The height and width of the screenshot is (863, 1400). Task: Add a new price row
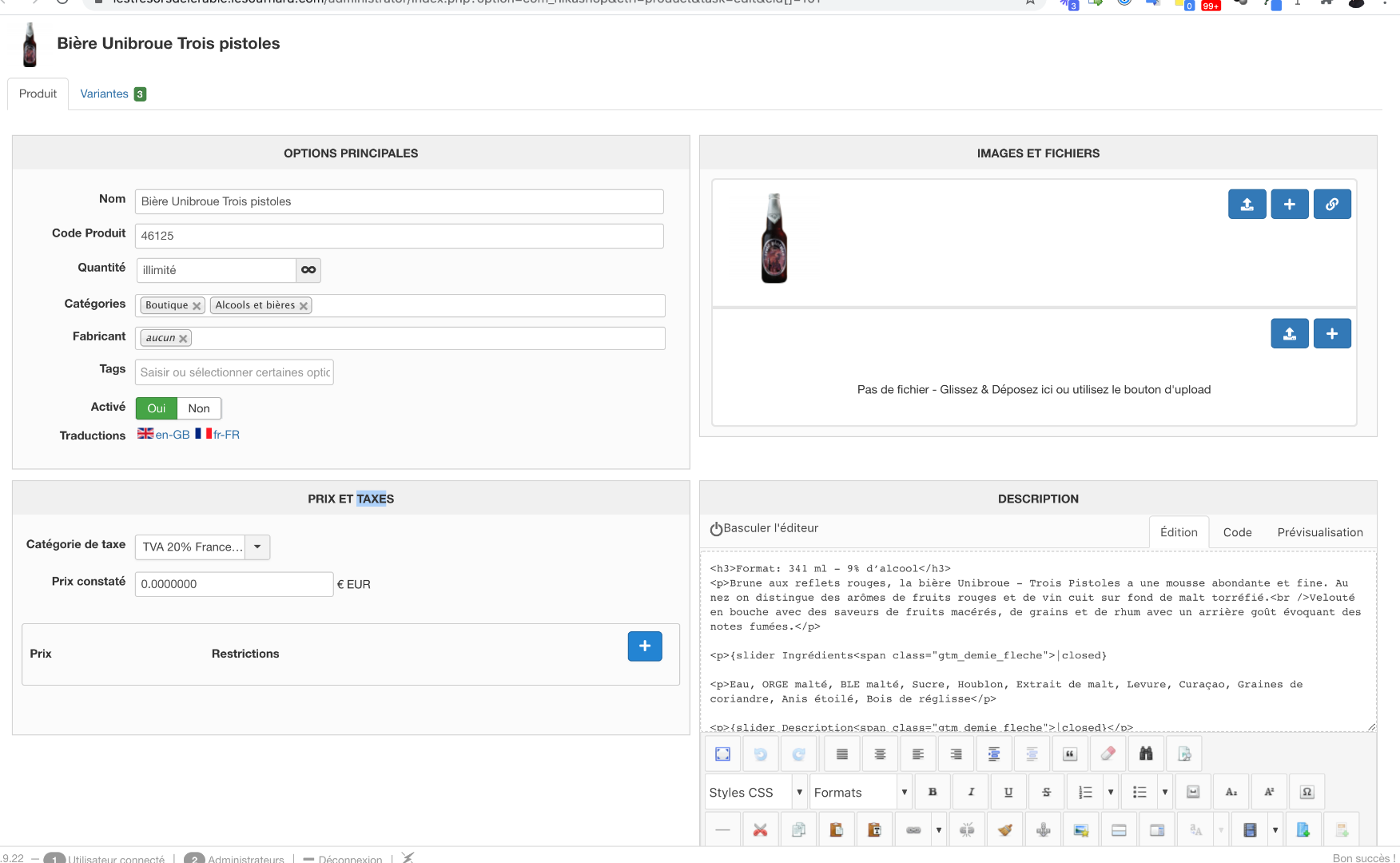click(x=645, y=646)
